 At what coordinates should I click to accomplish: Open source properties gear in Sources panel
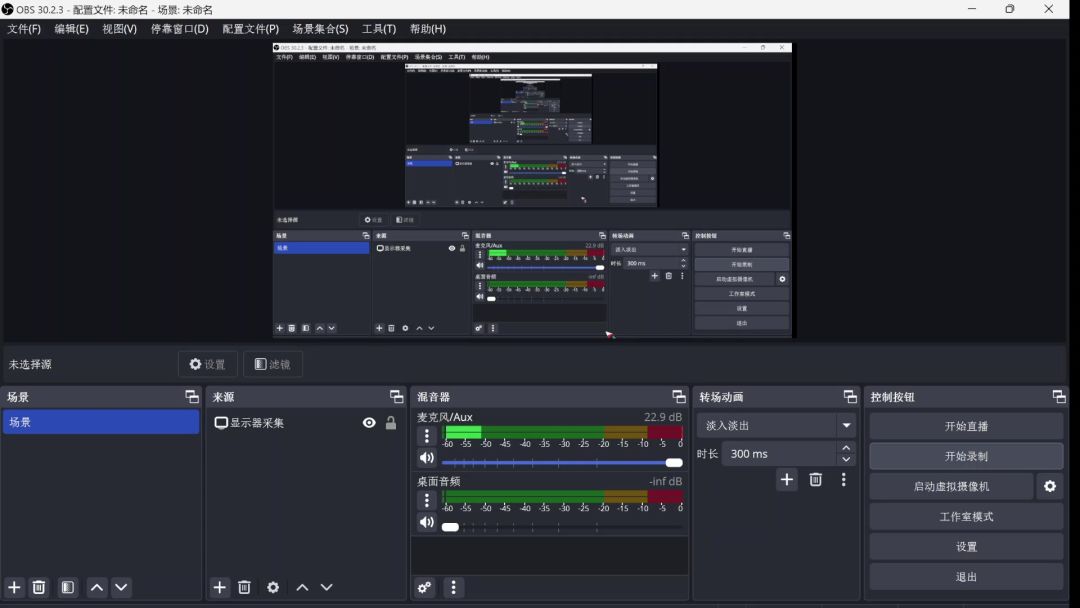coord(273,588)
